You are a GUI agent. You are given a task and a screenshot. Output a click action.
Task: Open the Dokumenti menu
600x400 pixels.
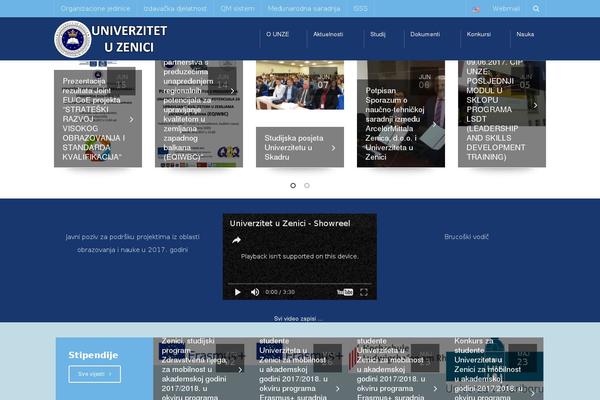[425, 34]
